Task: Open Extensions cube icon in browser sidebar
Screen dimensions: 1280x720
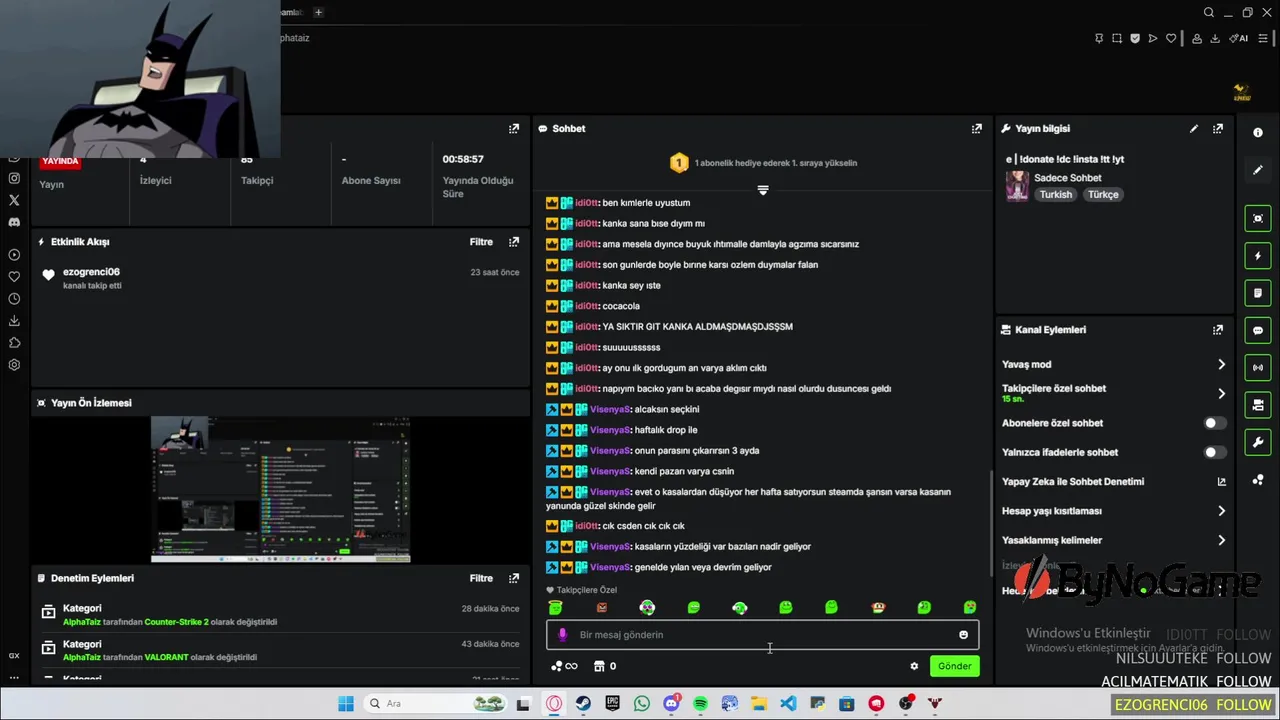Action: [14, 343]
